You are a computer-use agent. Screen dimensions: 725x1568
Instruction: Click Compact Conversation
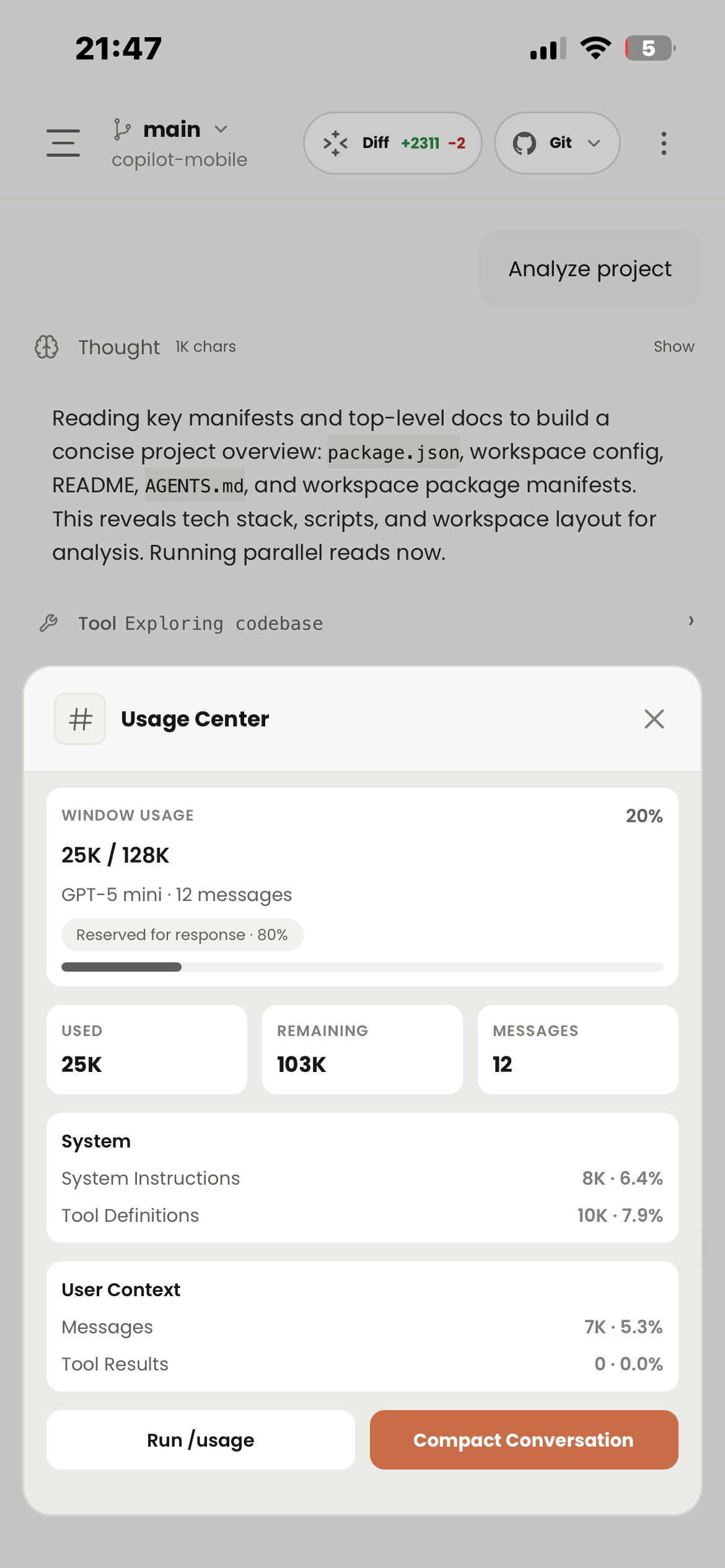[524, 1440]
